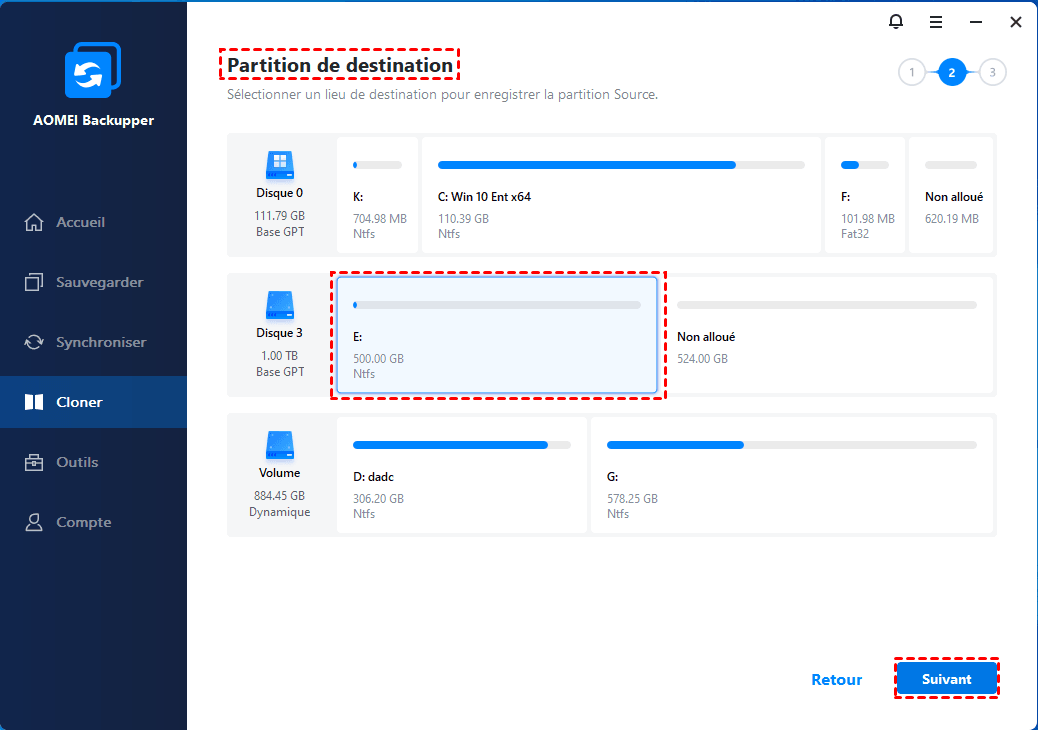Open the Sauvegarder section
Viewport: 1038px width, 730px height.
93,283
